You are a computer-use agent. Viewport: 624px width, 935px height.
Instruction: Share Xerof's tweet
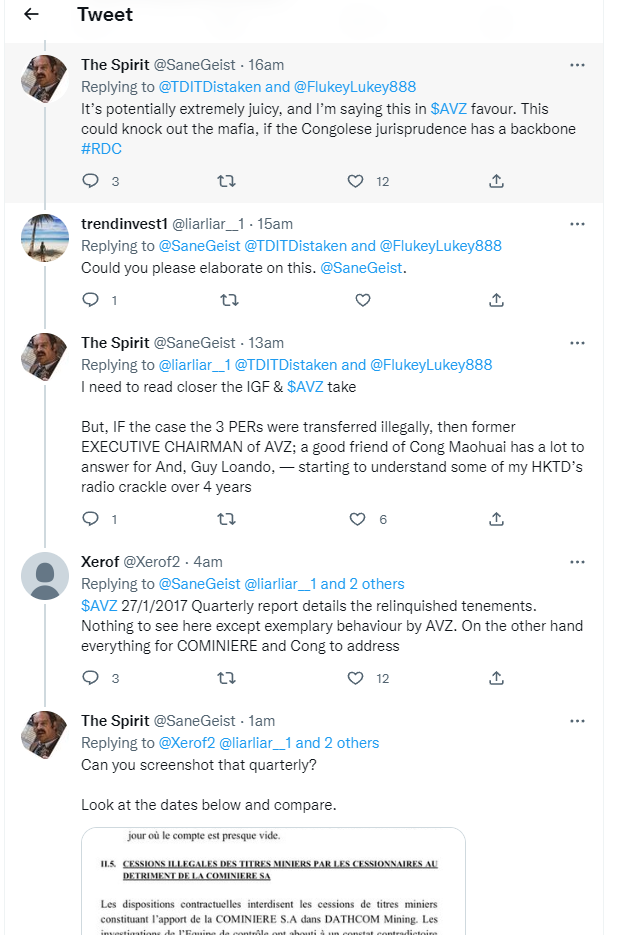(x=496, y=678)
